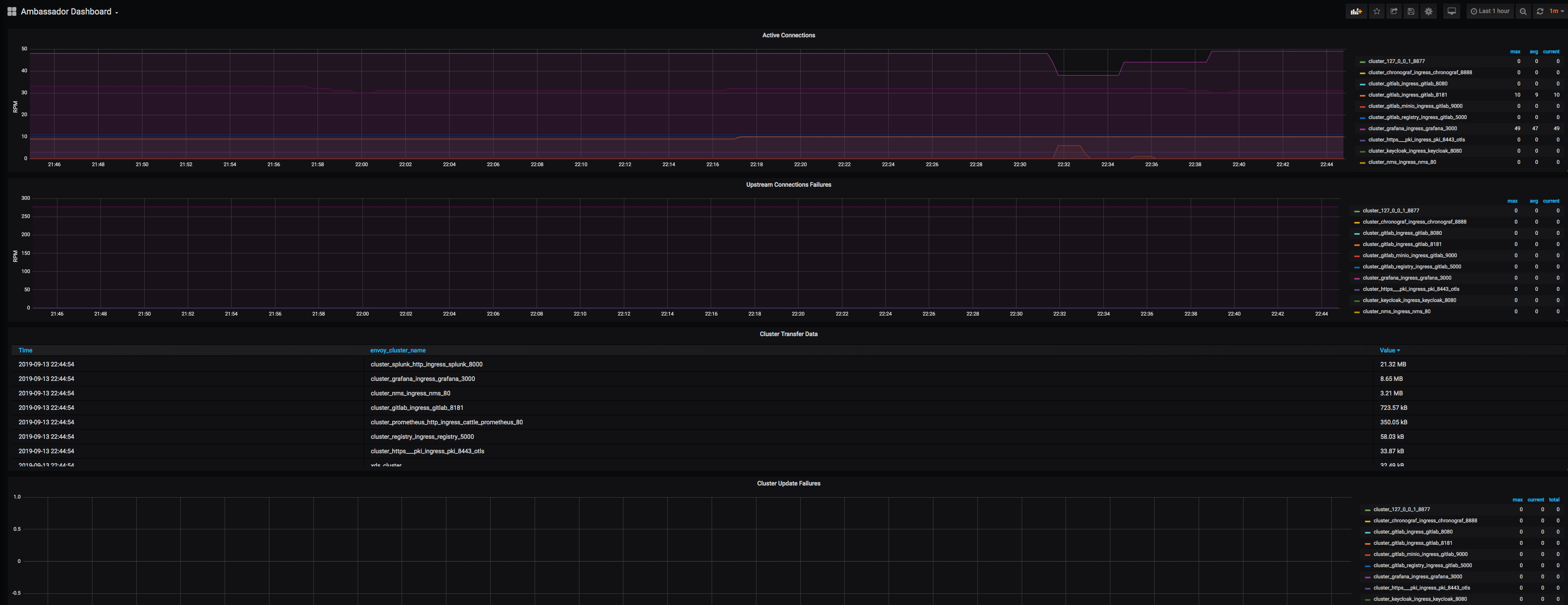Open the Cluster Transfer Data panel menu

pyautogui.click(x=788, y=334)
